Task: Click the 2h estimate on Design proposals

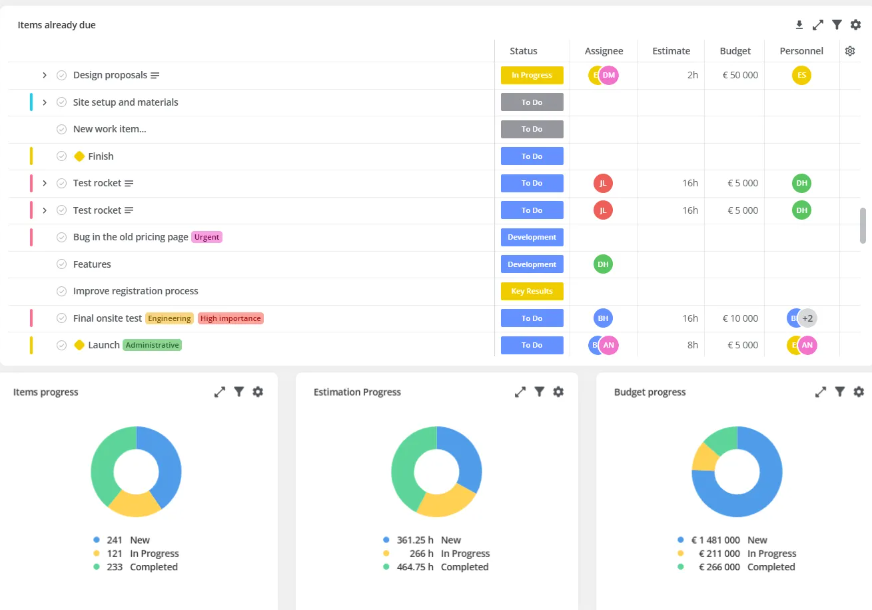Action: click(692, 75)
